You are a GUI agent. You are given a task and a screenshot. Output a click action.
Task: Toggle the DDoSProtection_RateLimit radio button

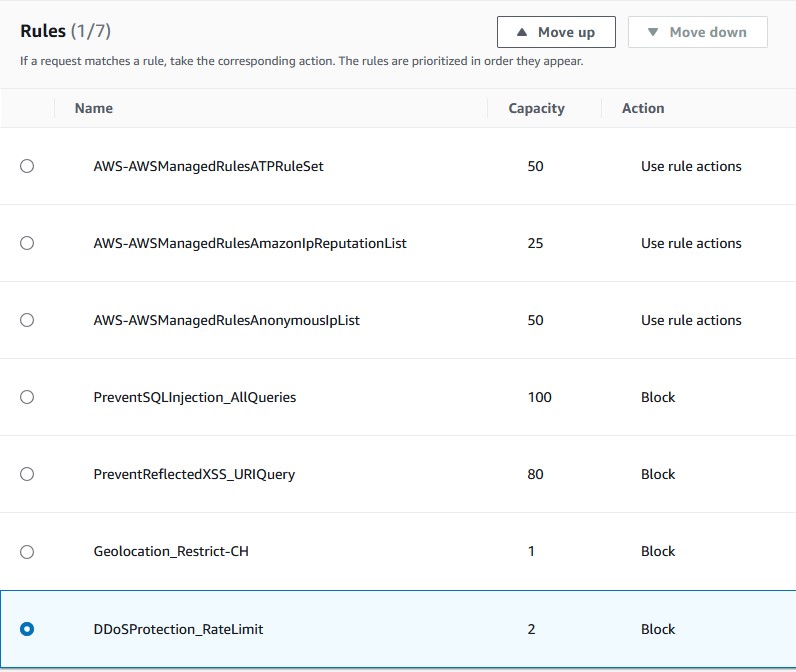point(27,629)
